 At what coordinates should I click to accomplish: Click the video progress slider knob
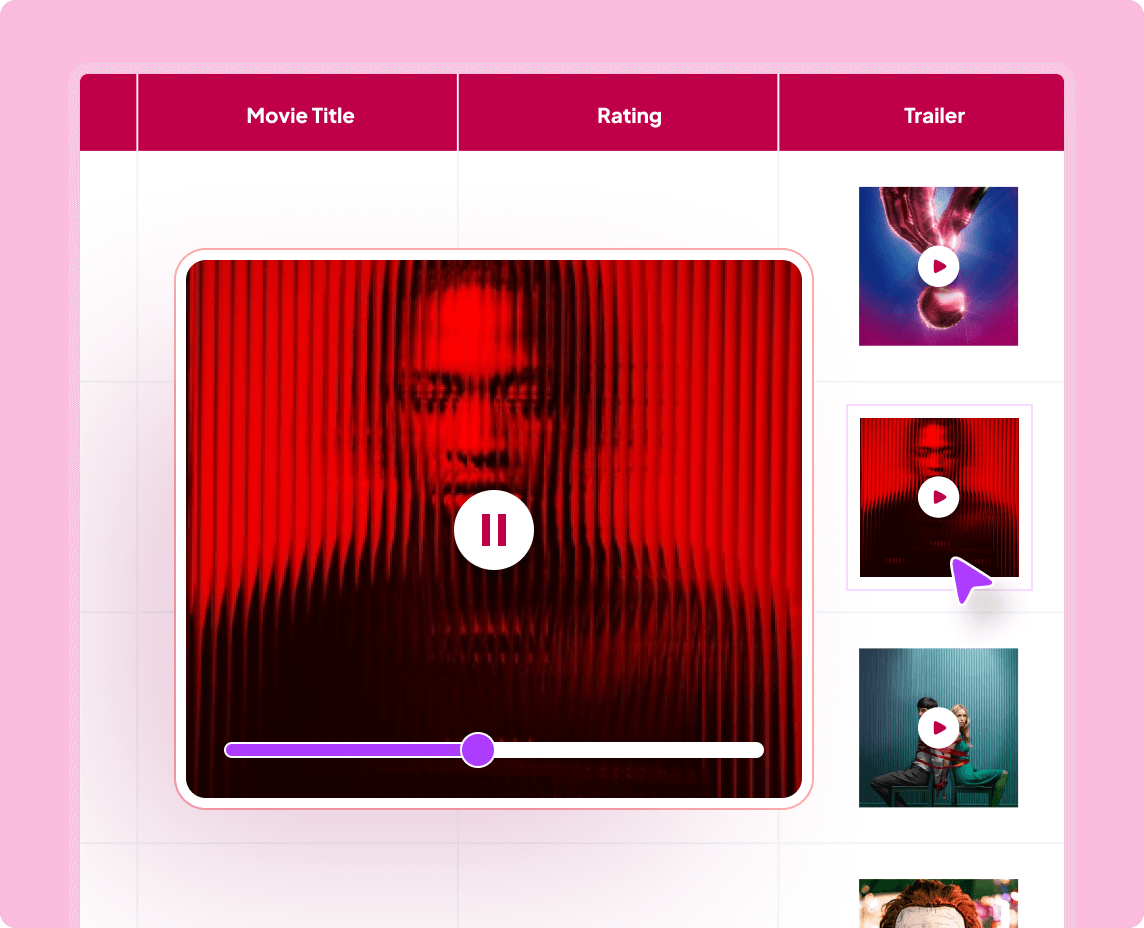(x=478, y=750)
